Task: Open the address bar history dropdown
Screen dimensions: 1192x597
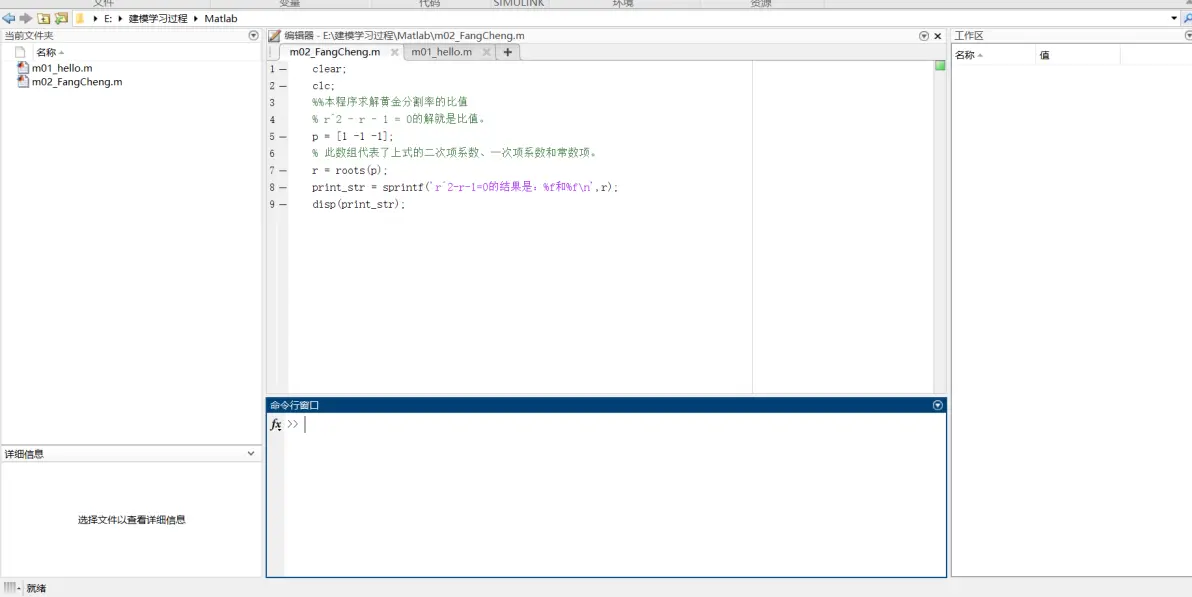Action: click(1174, 18)
